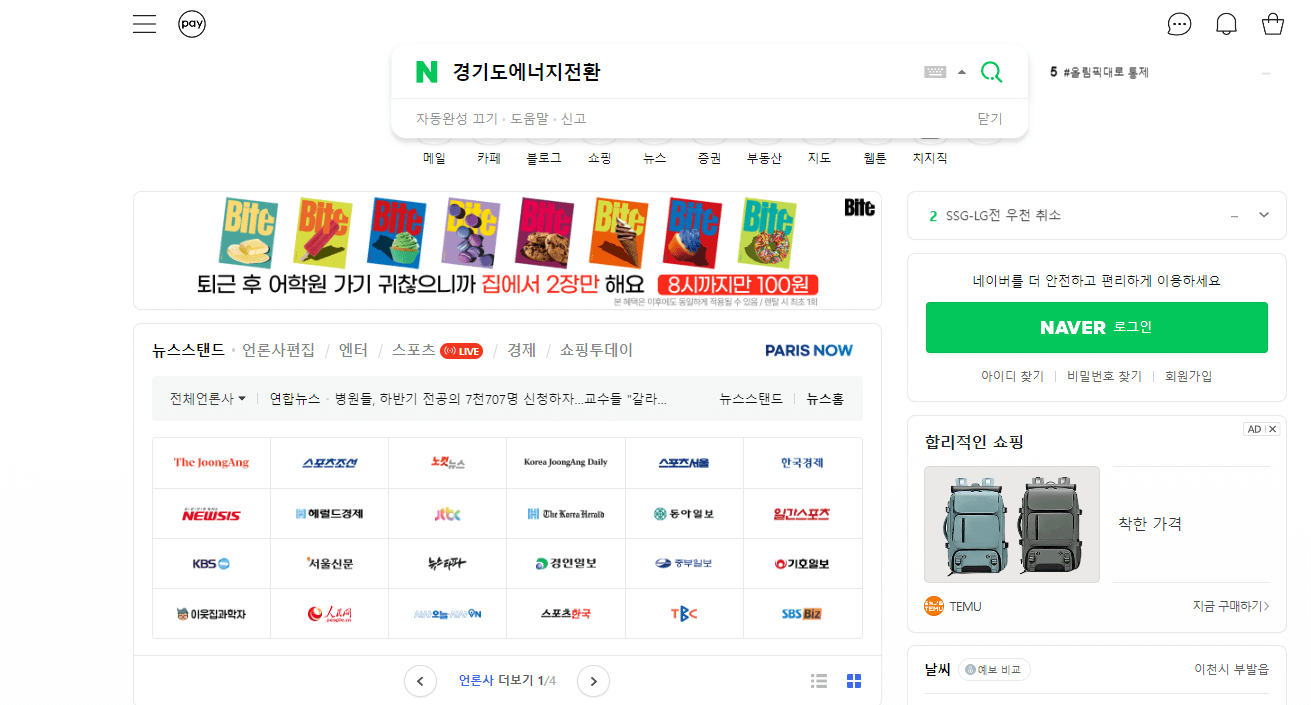
Task: Go to next press page arrow
Action: (593, 681)
